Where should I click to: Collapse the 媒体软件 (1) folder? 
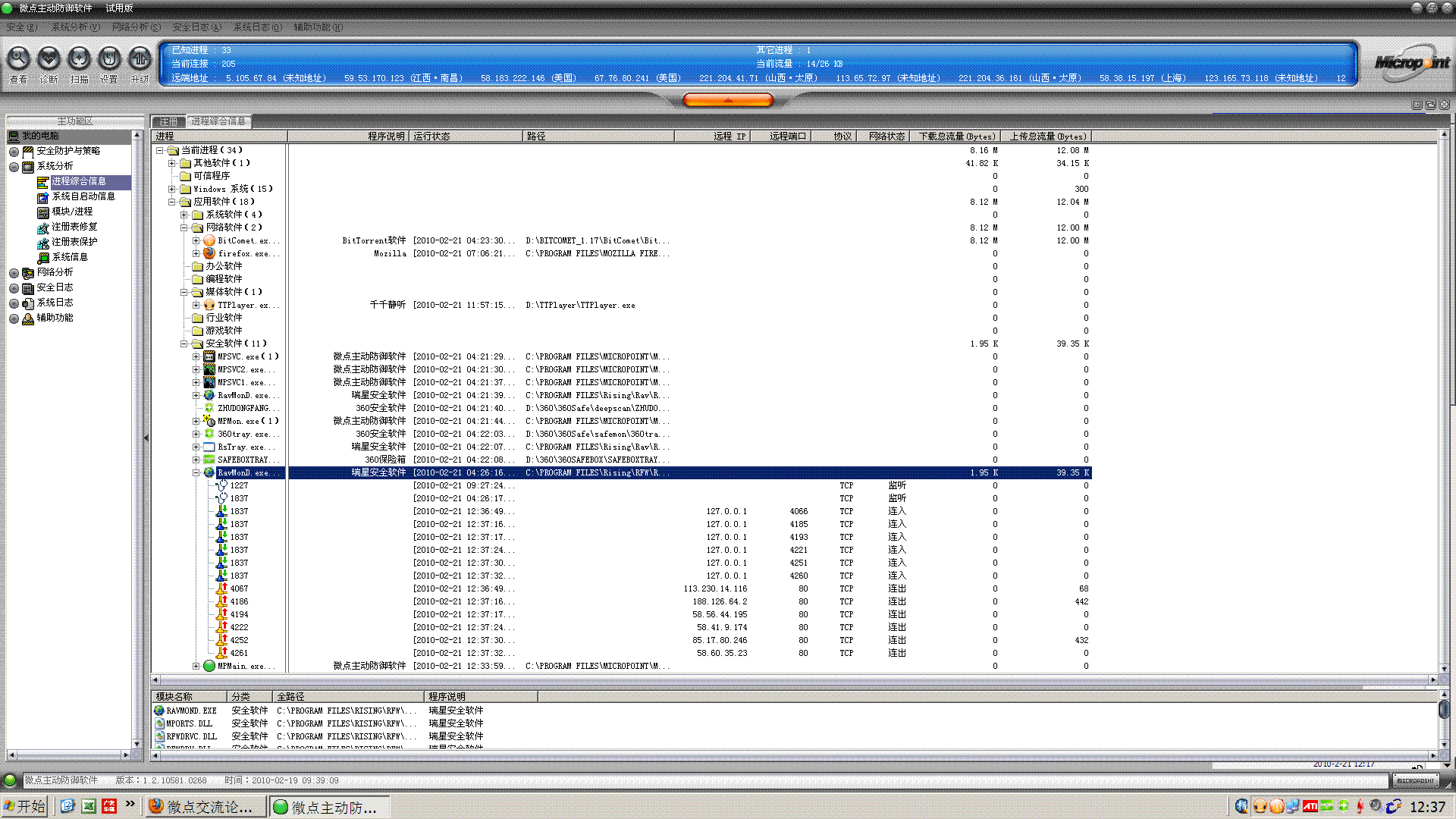point(184,292)
